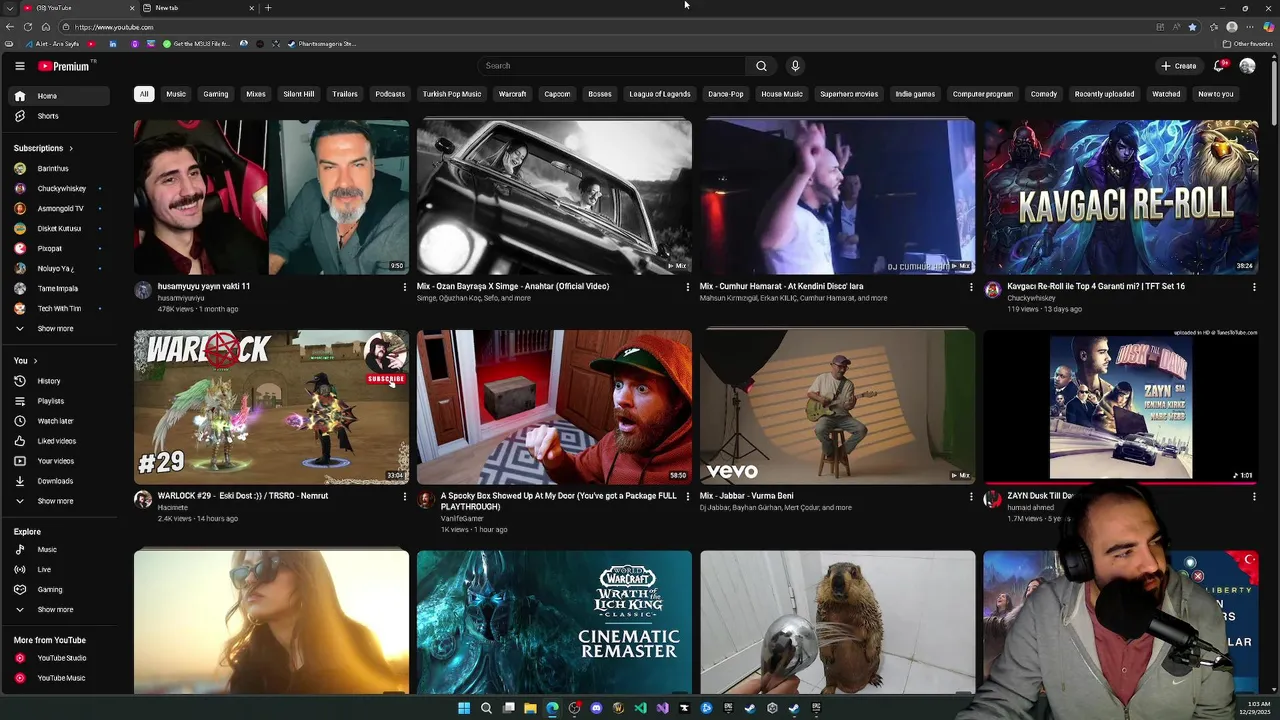Reload the page with refresh icon
The width and height of the screenshot is (1280, 720).
28,27
